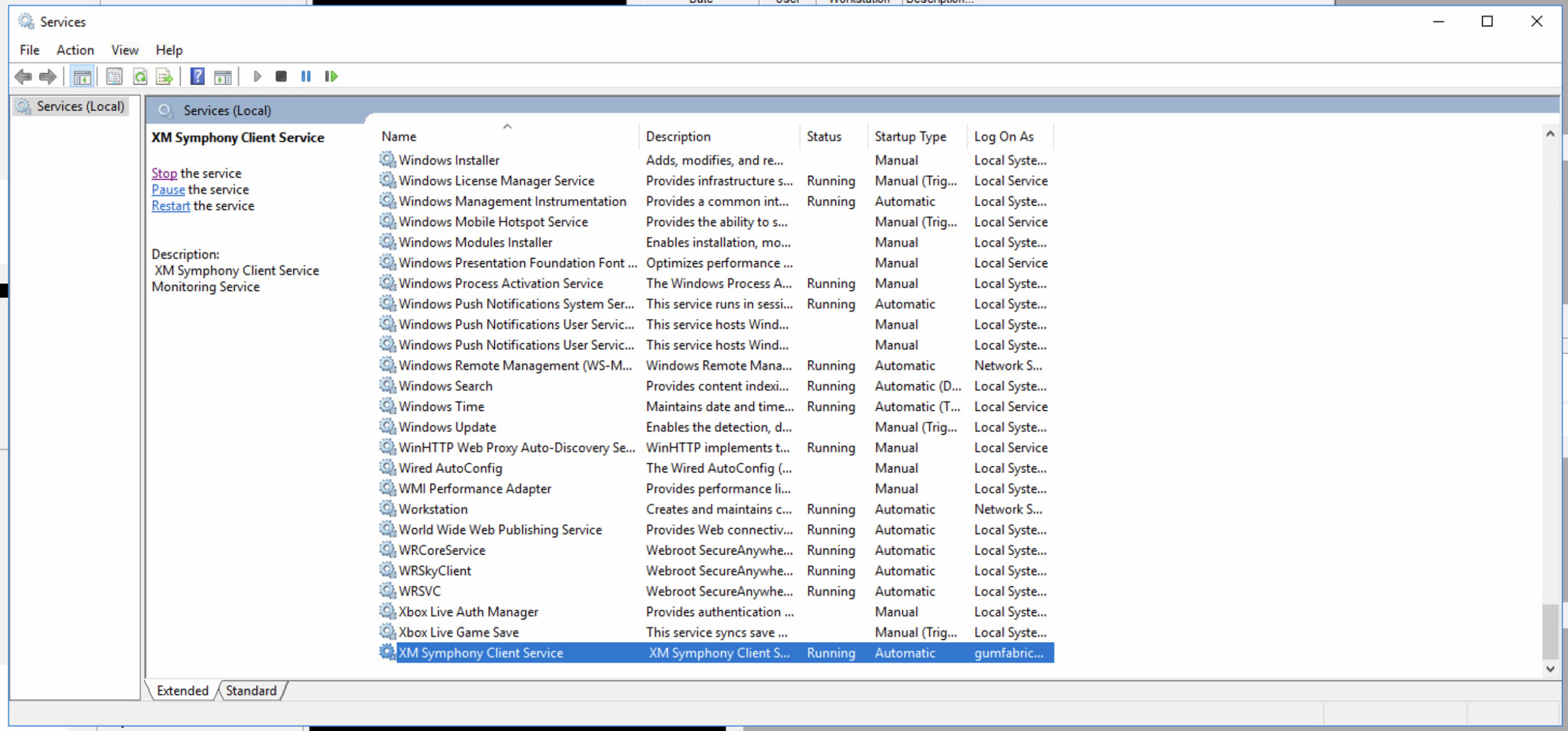
Task: Select the WRCoreService row
Action: pos(716,550)
